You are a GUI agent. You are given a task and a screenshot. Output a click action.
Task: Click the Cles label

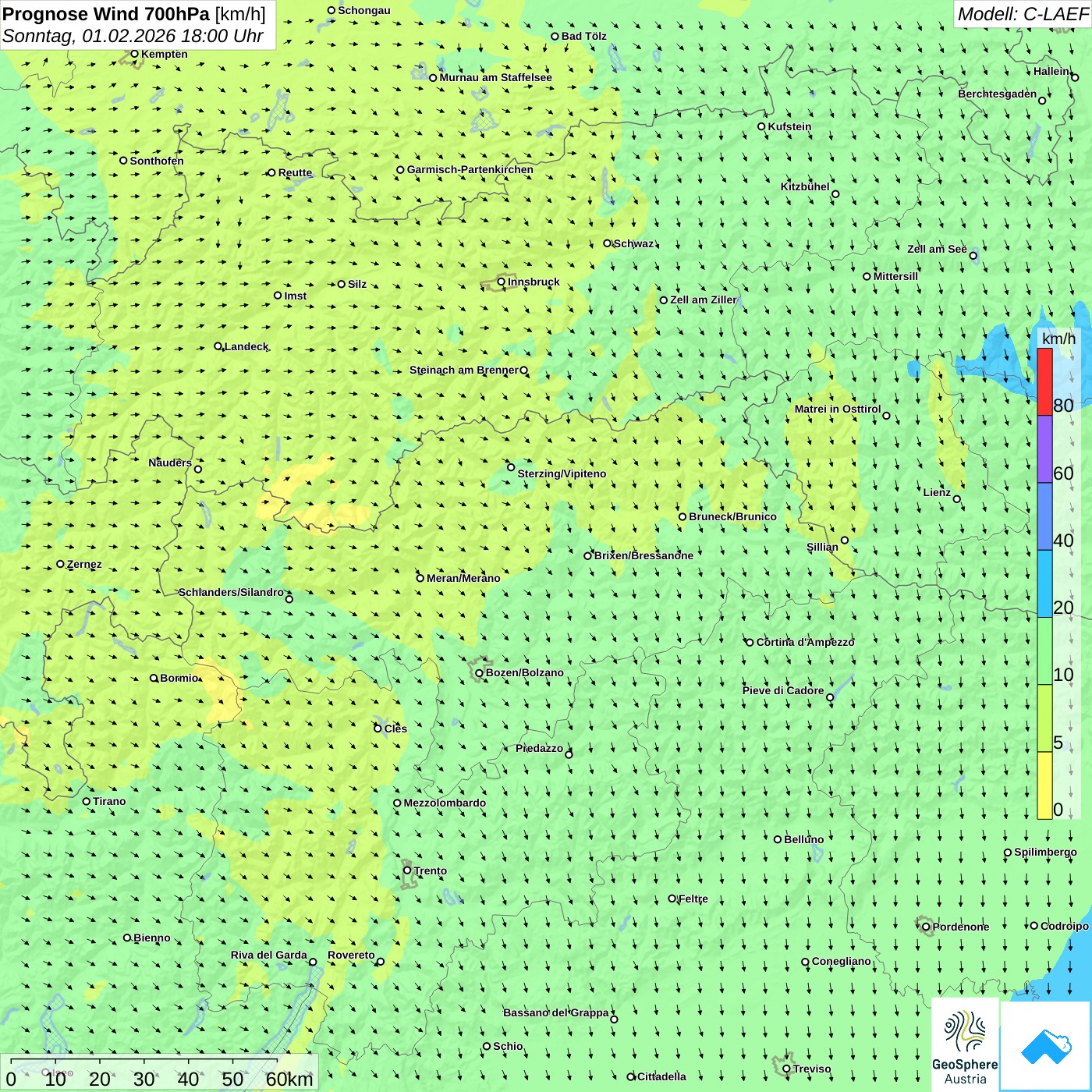click(395, 729)
